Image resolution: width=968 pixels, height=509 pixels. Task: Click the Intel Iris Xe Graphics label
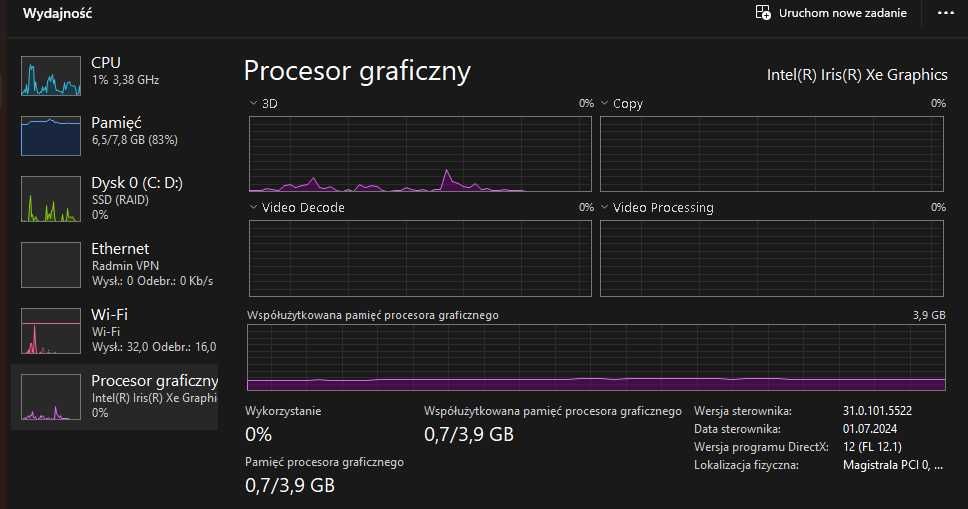[x=857, y=74]
